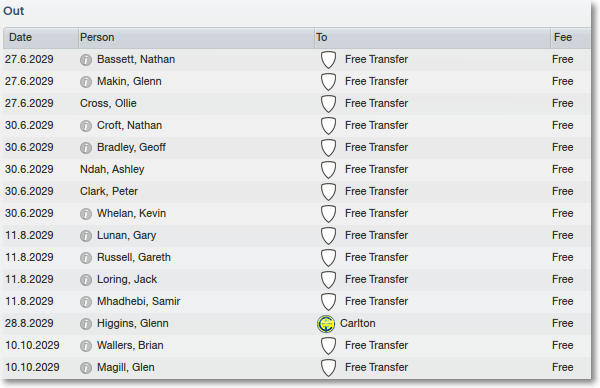
Task: Open info icon beside Whelan, Kevin
Action: click(86, 214)
